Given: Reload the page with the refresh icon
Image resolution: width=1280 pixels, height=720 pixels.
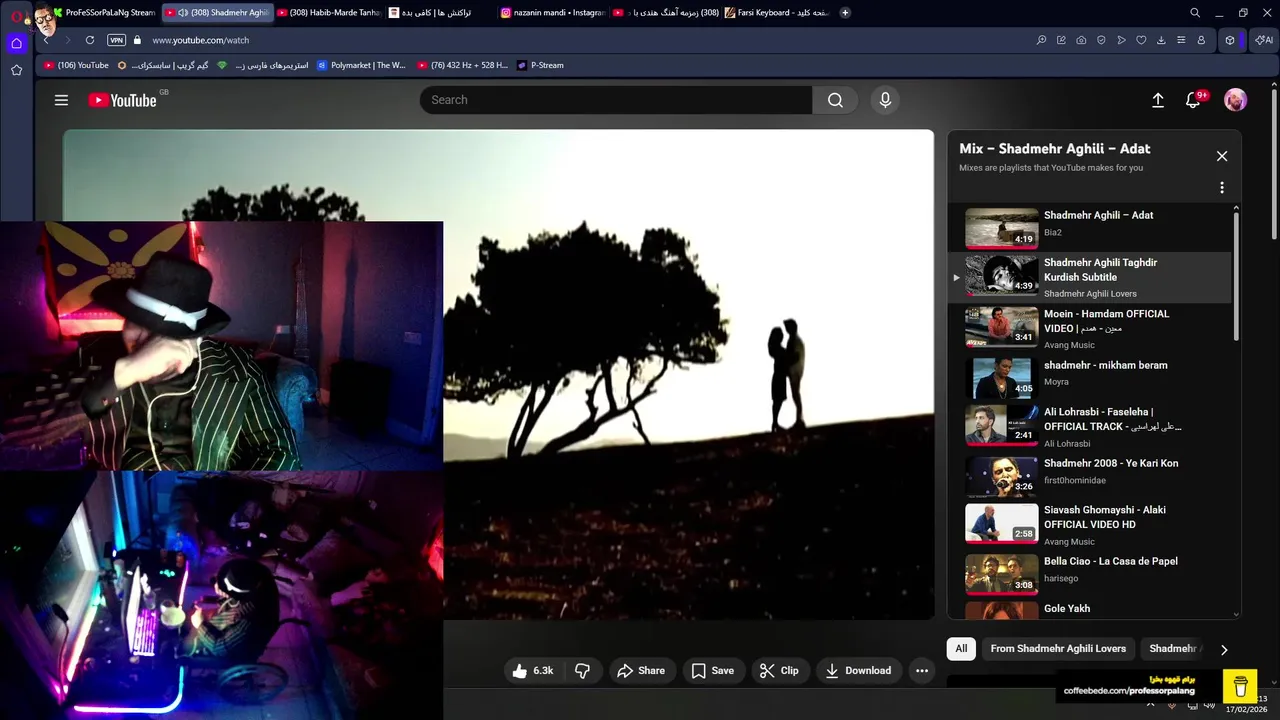Looking at the screenshot, I should (90, 40).
